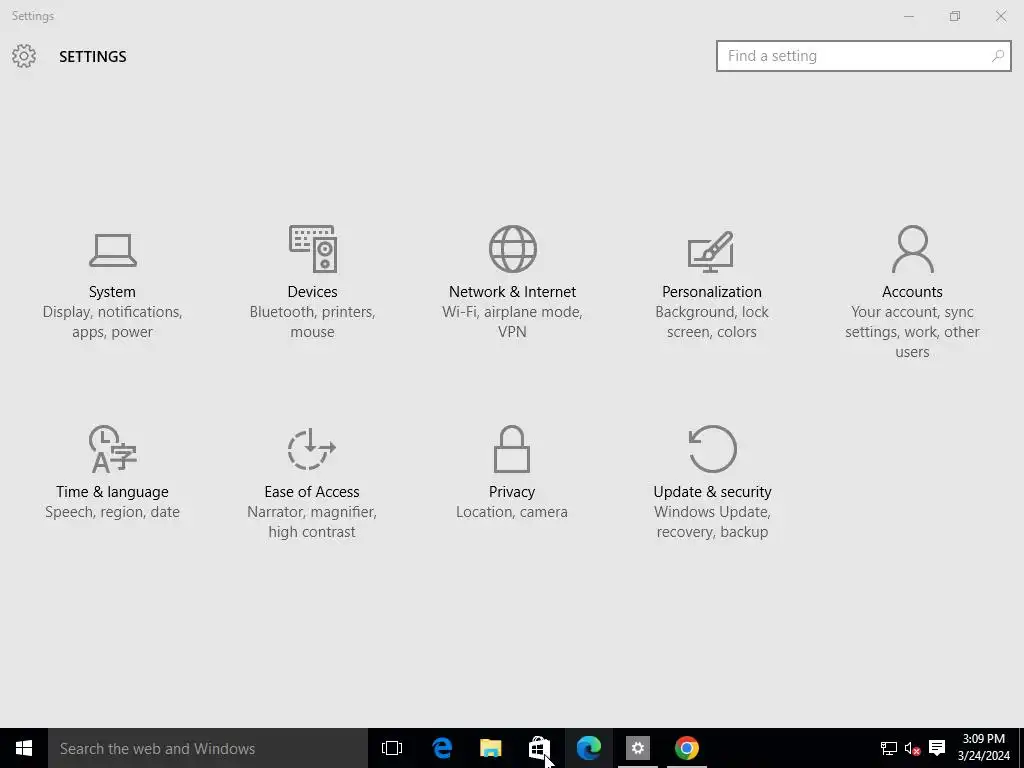
Task: Open the Devices keyboard and speaker icon
Action: [x=313, y=249]
